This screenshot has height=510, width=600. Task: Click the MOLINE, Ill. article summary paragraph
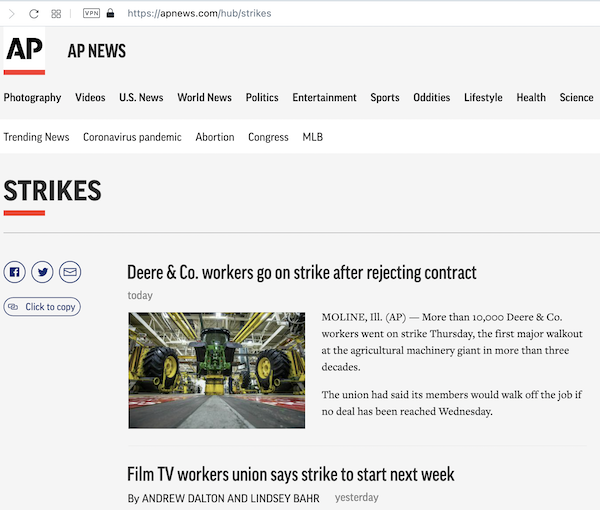[452, 342]
